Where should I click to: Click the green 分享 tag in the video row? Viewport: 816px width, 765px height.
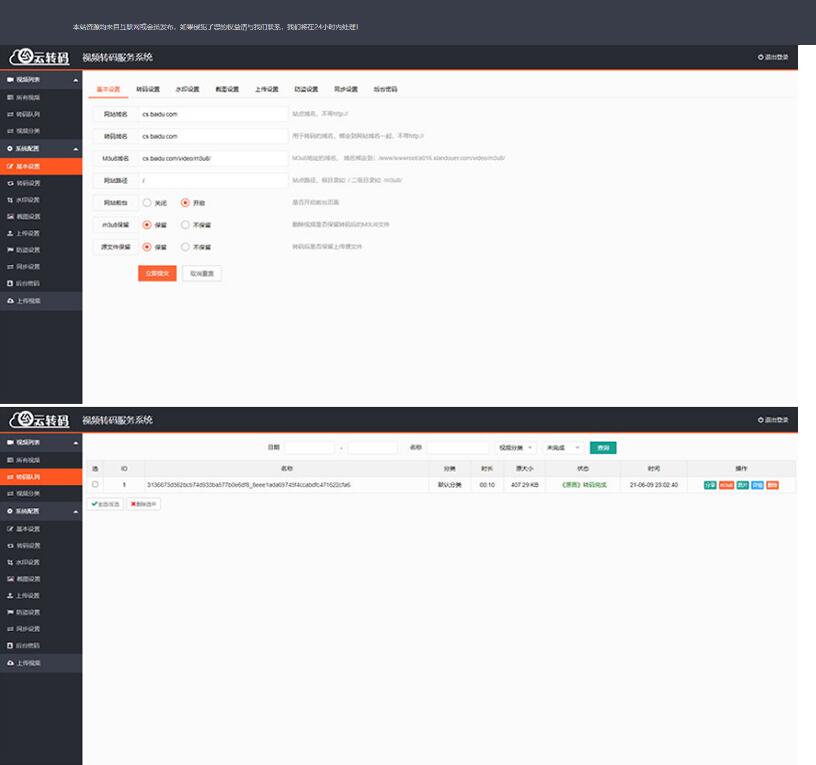(710, 485)
